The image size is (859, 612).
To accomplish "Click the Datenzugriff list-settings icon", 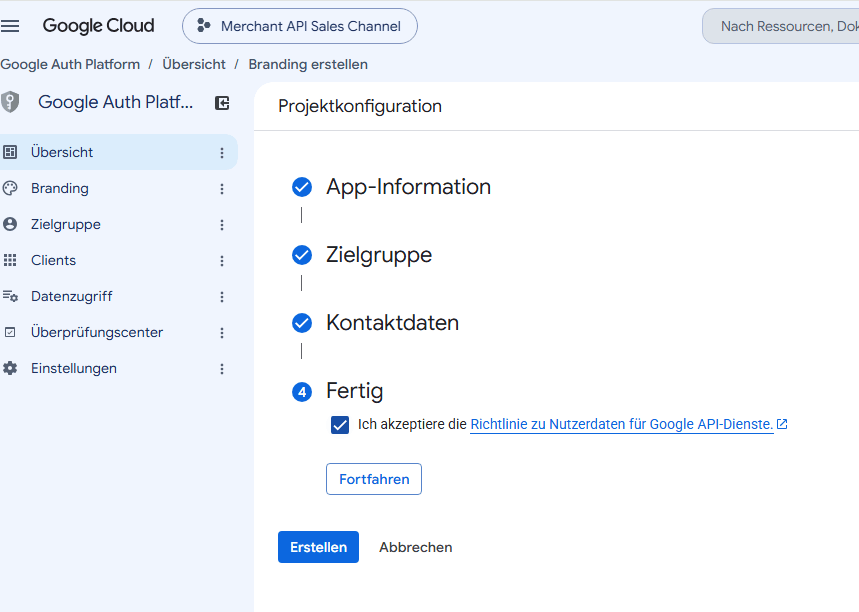I will tap(10, 296).
